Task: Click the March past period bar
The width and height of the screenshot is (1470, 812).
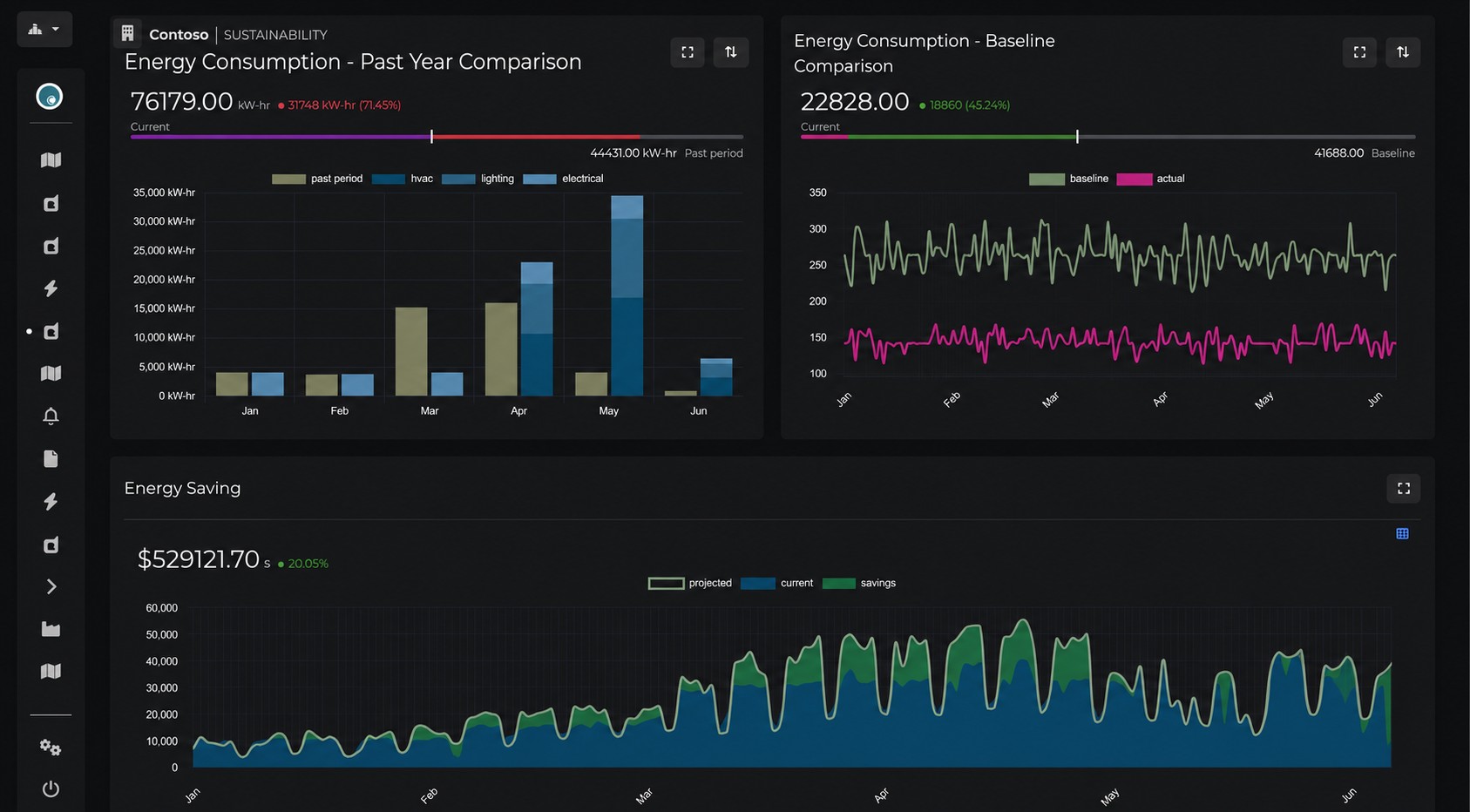Action: pos(411,352)
